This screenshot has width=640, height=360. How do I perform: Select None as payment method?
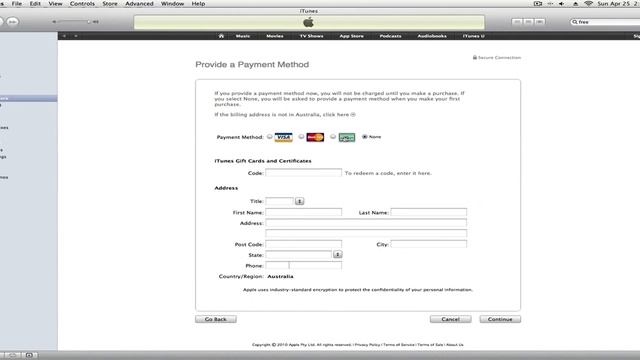tap(364, 137)
